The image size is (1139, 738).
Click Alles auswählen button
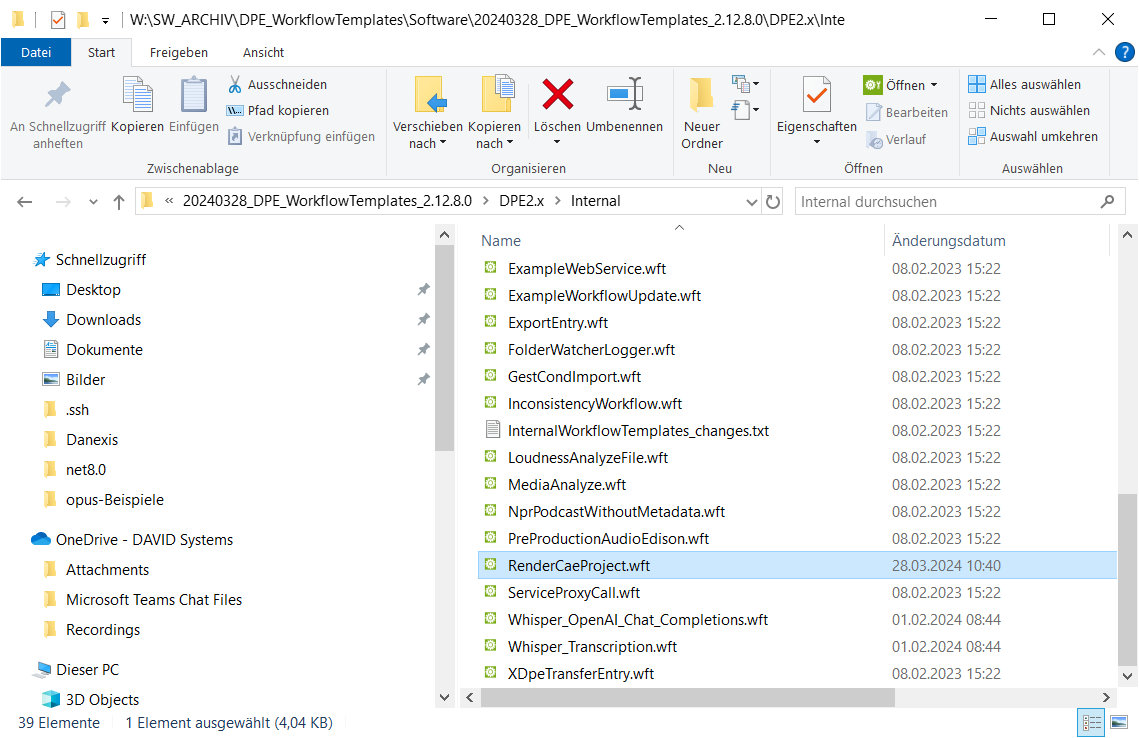(x=1025, y=84)
